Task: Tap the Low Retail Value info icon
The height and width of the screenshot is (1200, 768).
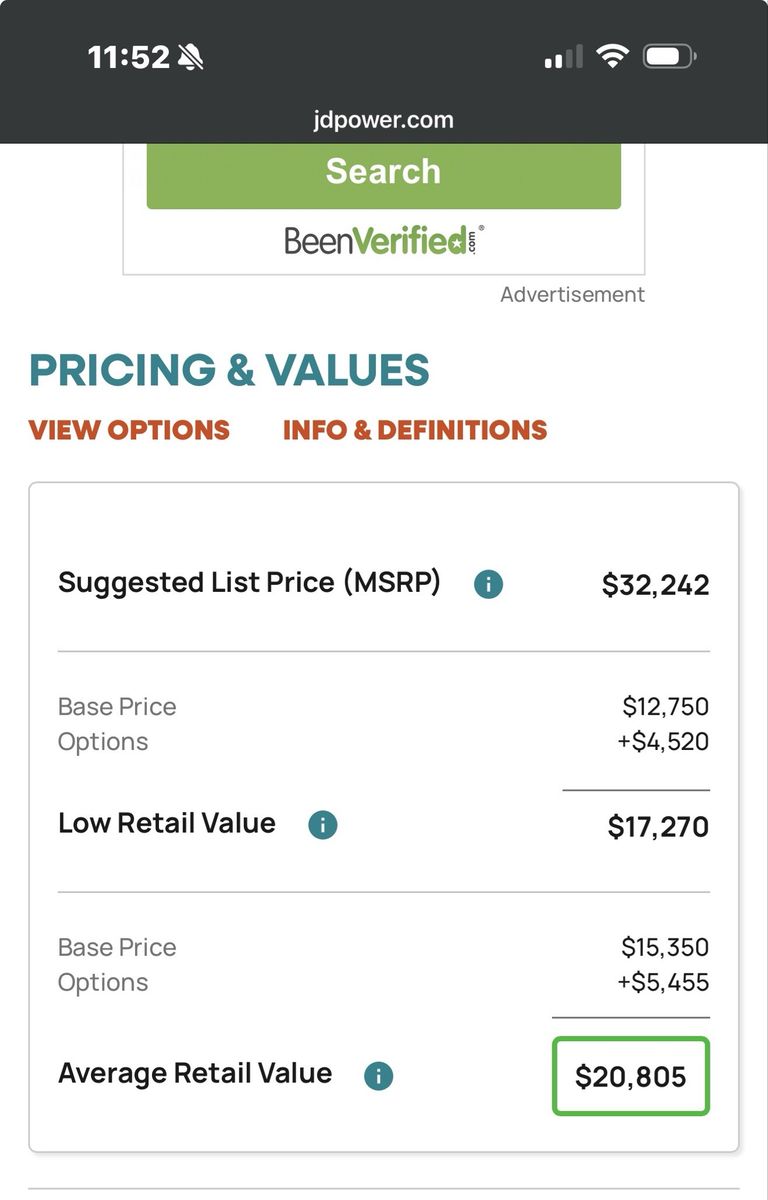Action: coord(322,825)
